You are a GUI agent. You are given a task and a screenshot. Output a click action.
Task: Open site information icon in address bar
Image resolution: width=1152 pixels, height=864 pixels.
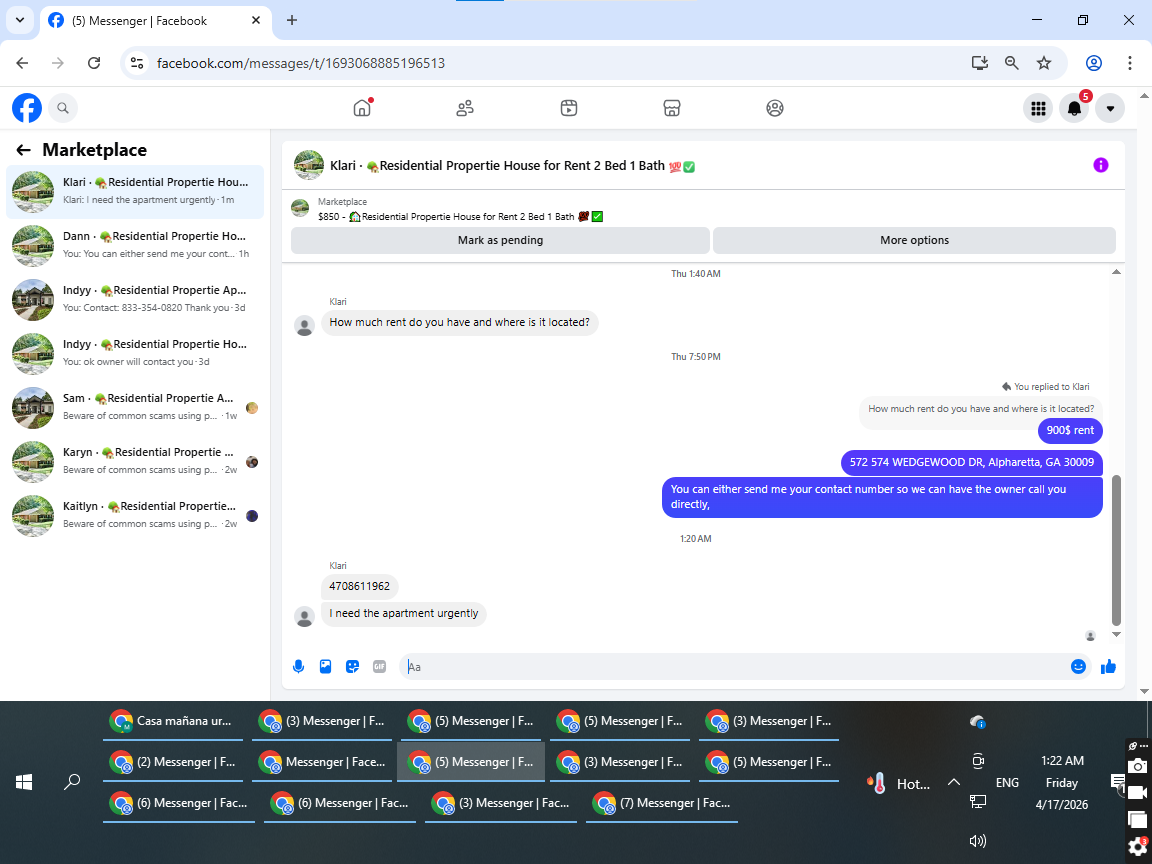(x=137, y=63)
